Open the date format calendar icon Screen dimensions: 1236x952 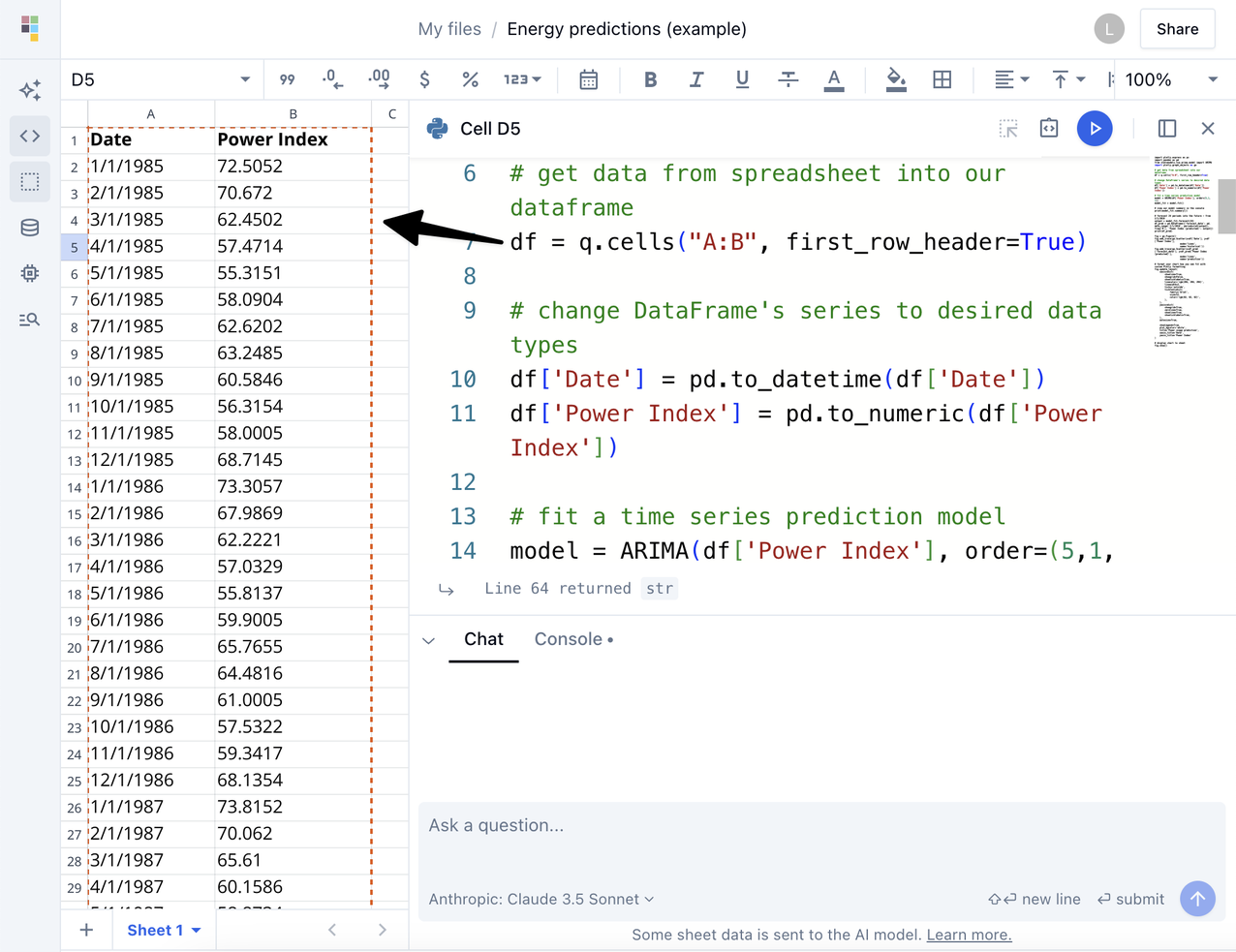(588, 79)
